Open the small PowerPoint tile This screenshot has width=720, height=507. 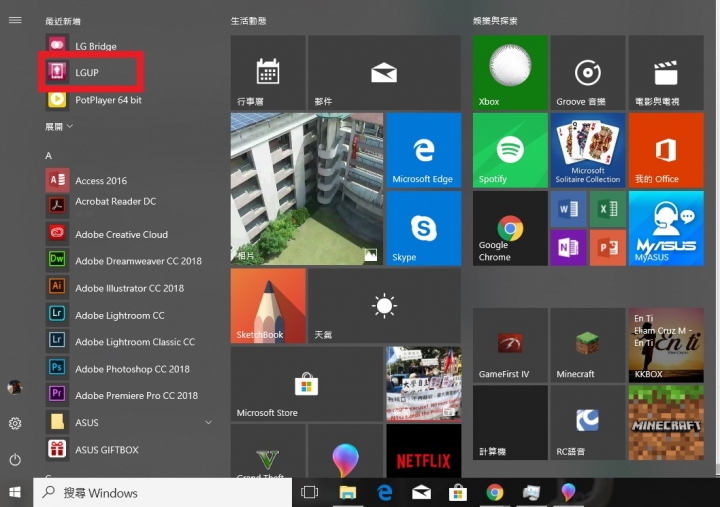click(608, 248)
